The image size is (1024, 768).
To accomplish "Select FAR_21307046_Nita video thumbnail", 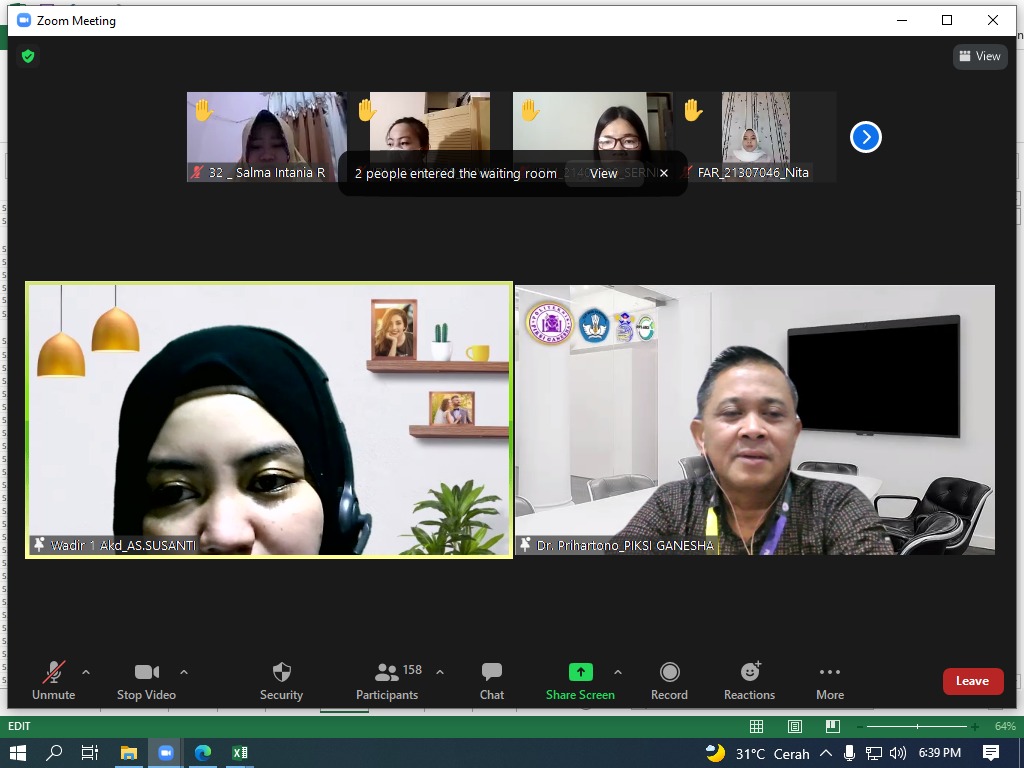I will 756,136.
